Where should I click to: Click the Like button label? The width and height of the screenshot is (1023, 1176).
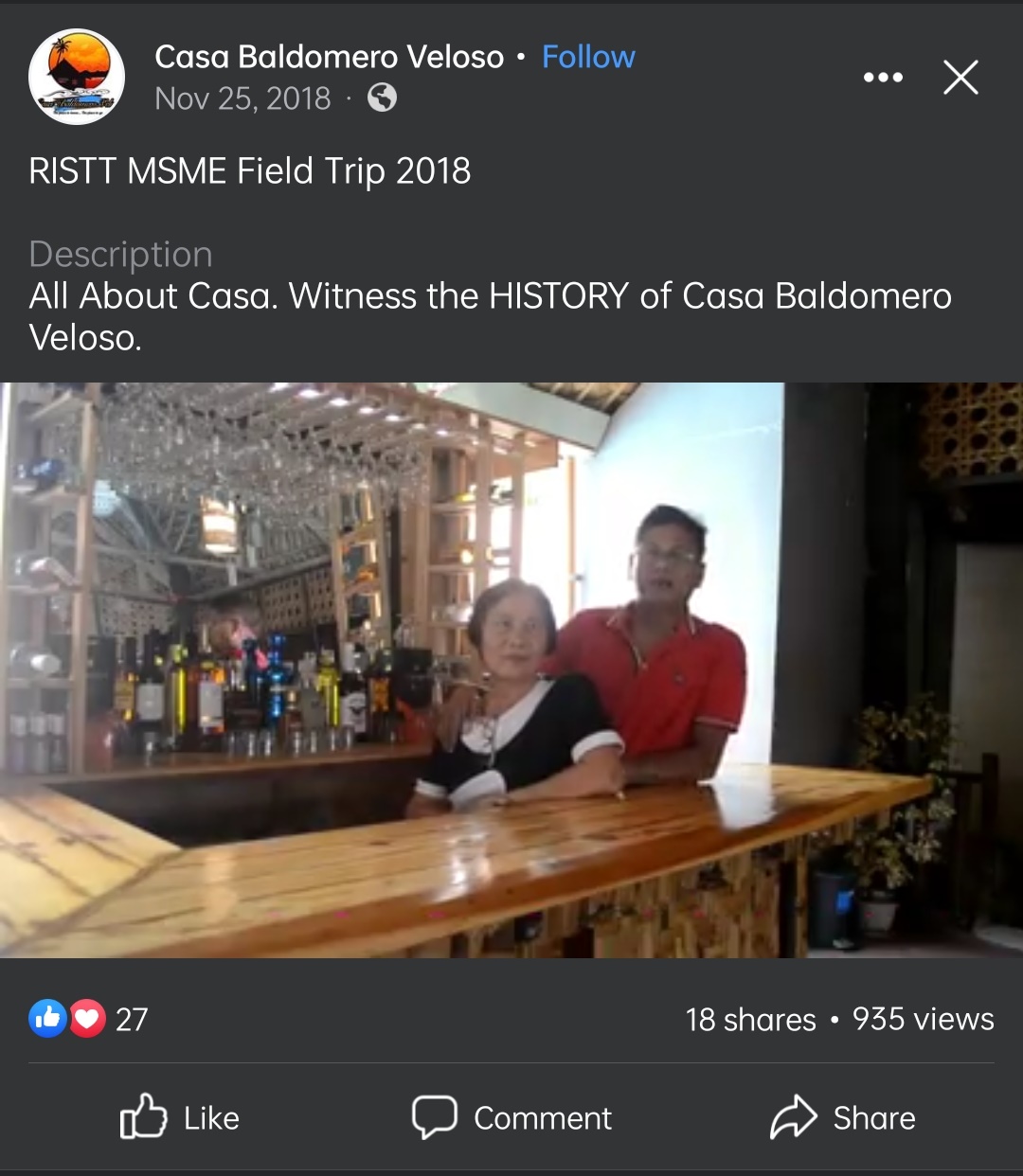click(x=211, y=1118)
